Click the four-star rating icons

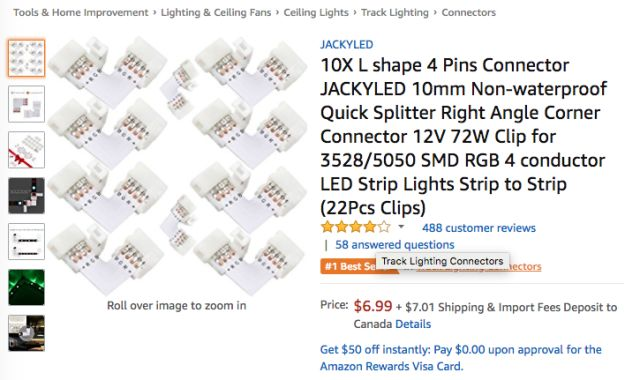coord(356,227)
